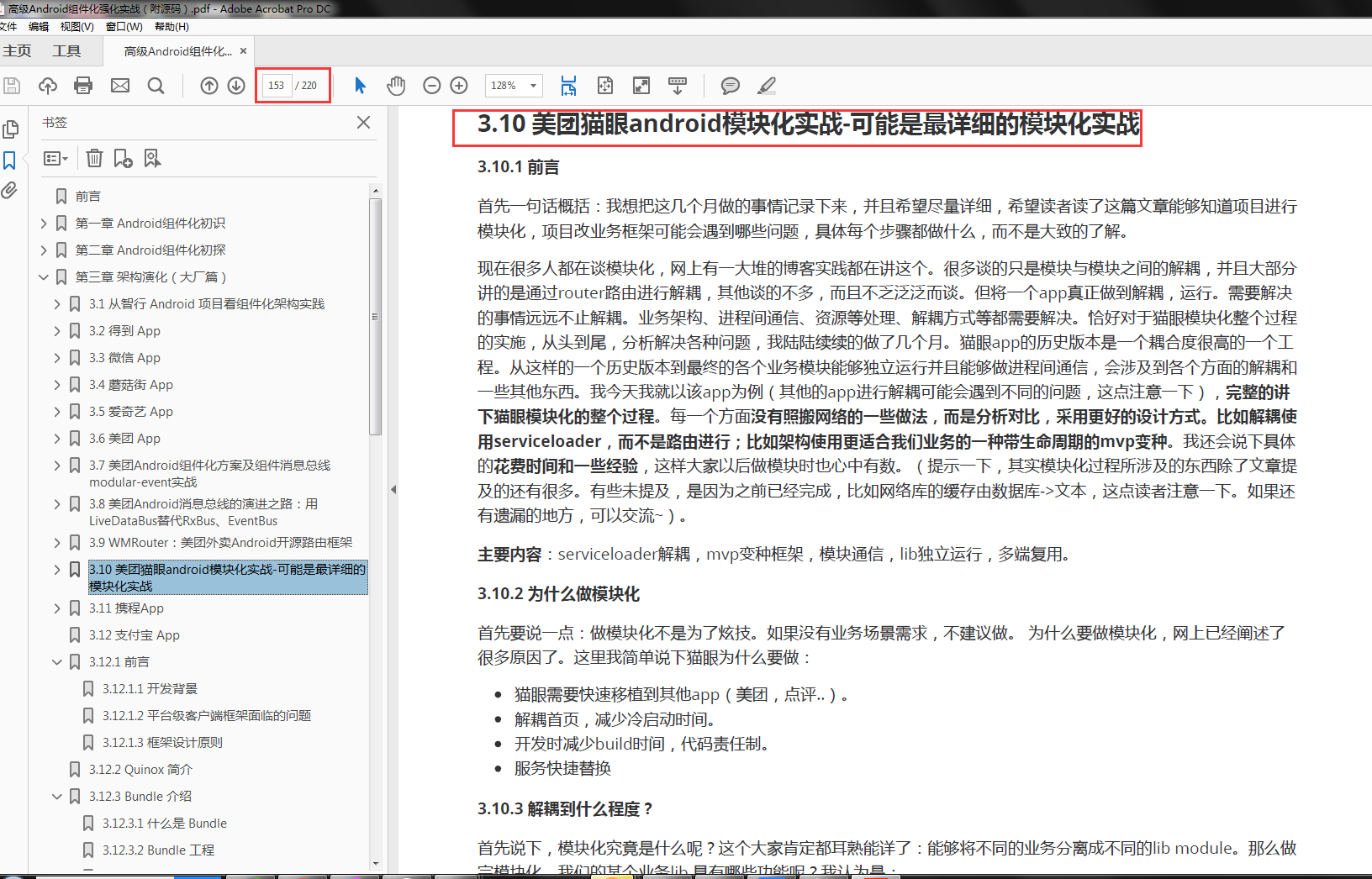The image size is (1372, 879).
Task: Open 3.12.3.1 什么是 Bundle bookmark
Action: pos(165,824)
